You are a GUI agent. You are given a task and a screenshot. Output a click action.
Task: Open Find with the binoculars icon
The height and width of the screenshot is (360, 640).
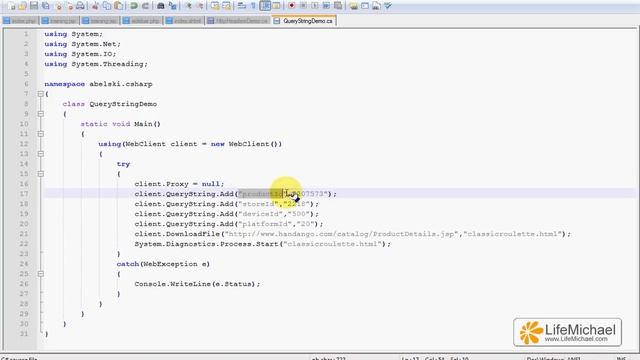pos(161,6)
